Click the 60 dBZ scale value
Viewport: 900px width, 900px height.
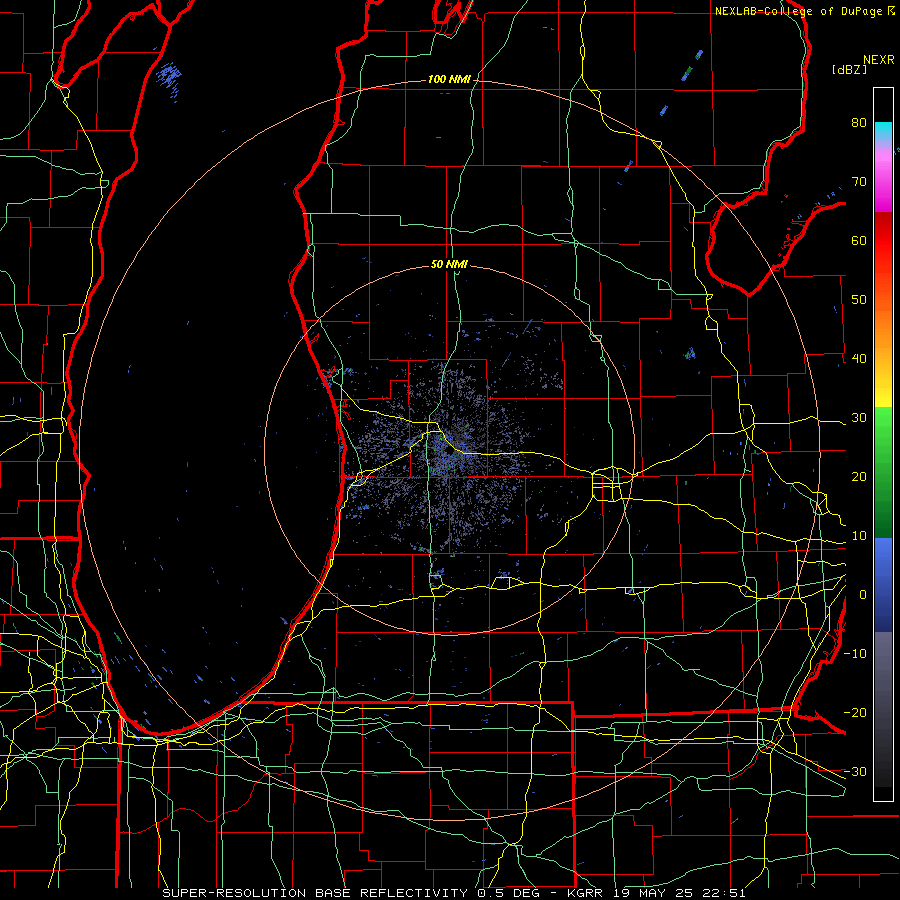859,240
